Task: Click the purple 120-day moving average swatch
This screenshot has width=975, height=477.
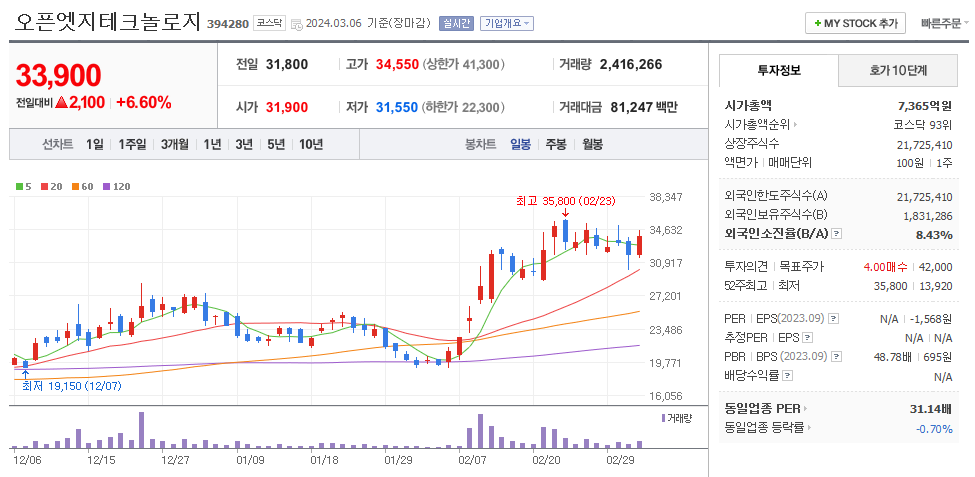Action: click(x=106, y=186)
